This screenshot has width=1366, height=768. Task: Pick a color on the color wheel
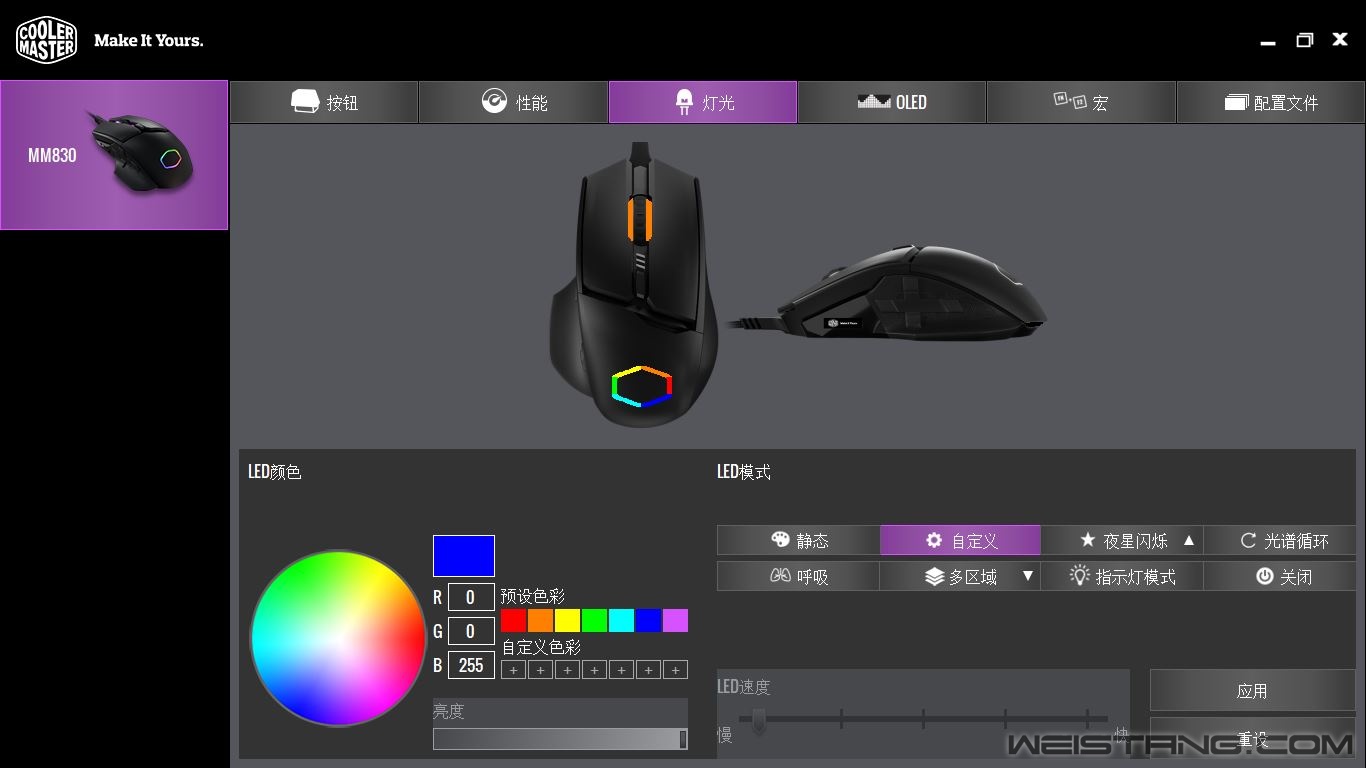coord(338,638)
